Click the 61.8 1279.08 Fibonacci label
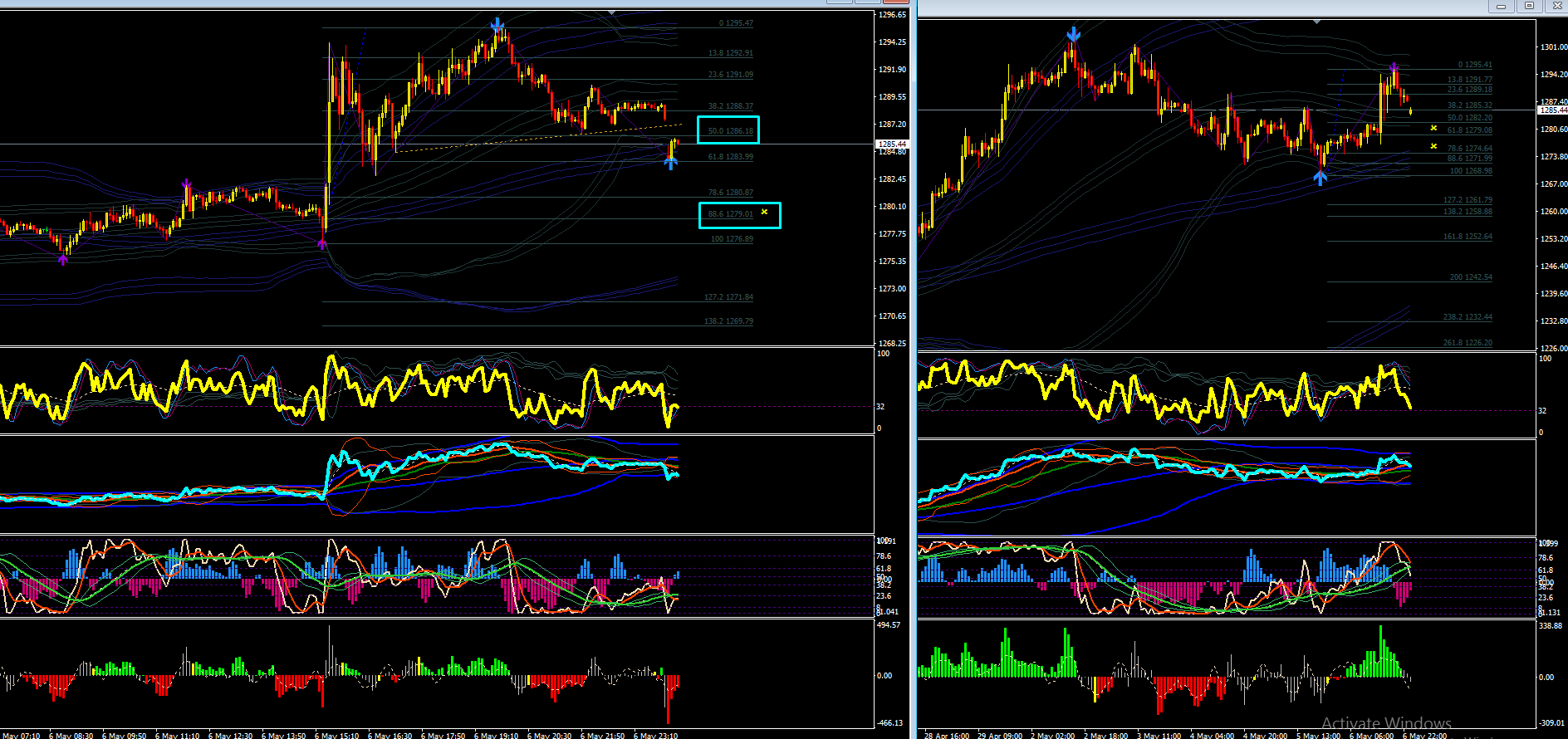Viewport: 1568px width, 739px height. point(1470,130)
